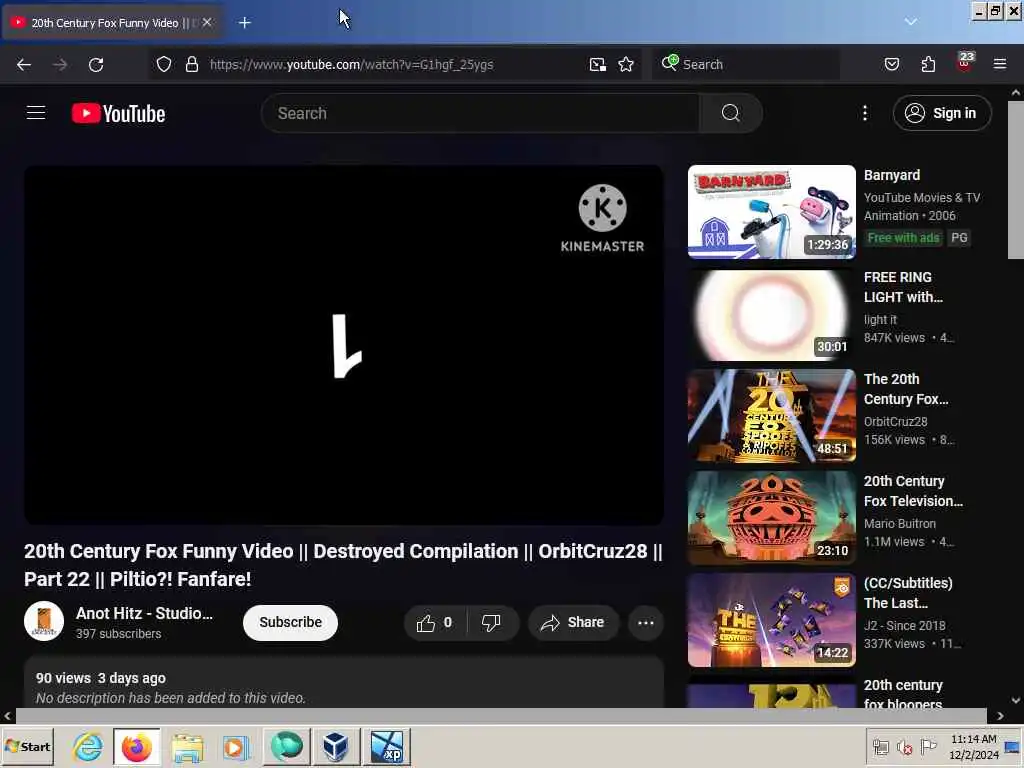Click the padlock site info icon
Screen dimensions: 1024x768
point(191,64)
